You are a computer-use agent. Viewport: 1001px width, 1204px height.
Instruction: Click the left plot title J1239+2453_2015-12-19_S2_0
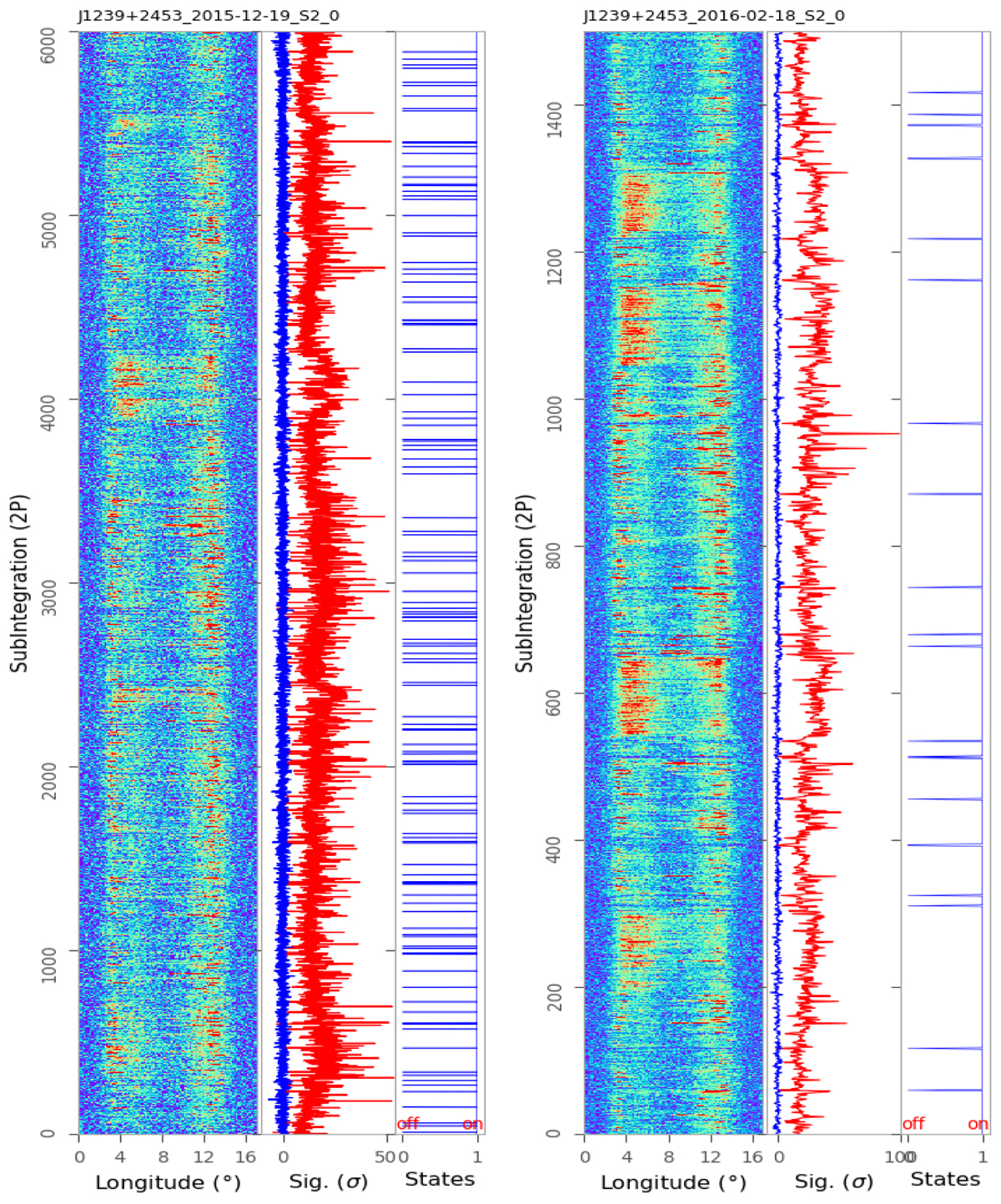(209, 16)
